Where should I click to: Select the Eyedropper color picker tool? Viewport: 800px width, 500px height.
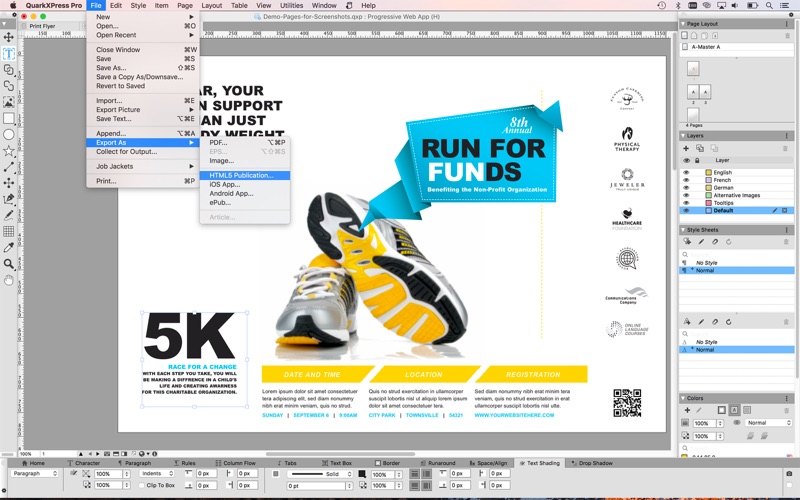[9, 247]
